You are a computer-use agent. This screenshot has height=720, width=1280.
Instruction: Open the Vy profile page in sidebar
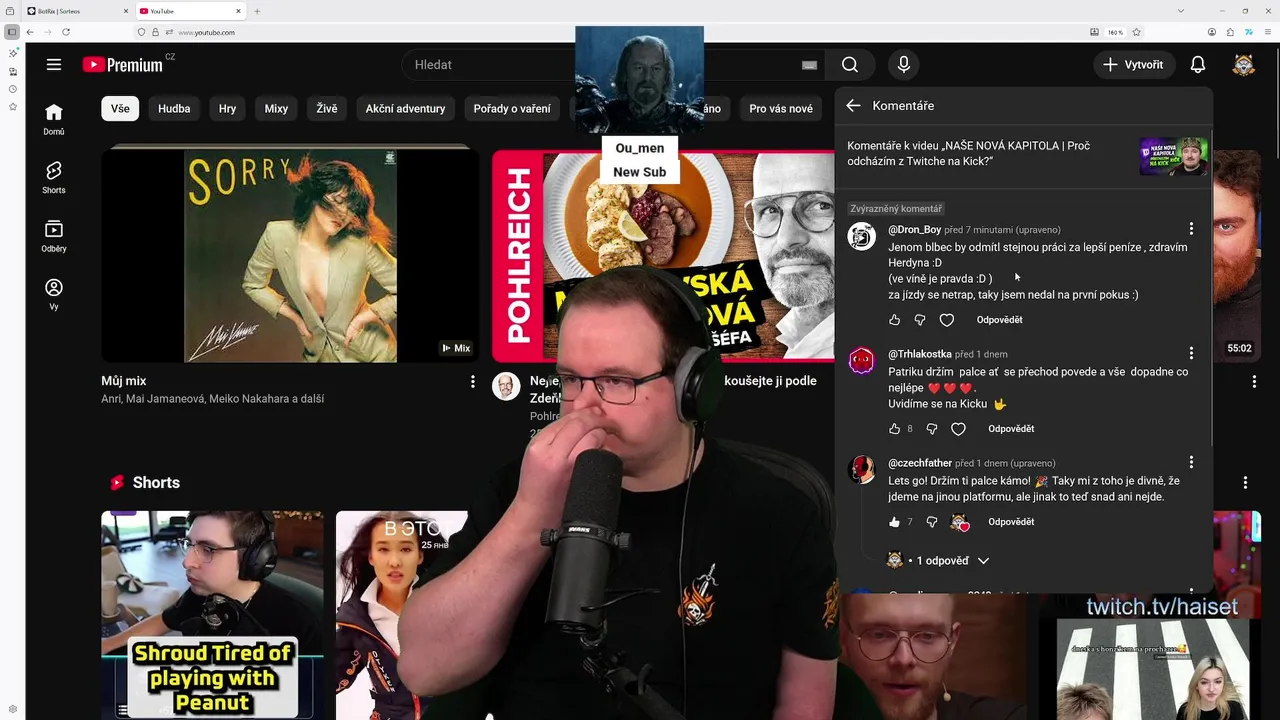tap(54, 294)
